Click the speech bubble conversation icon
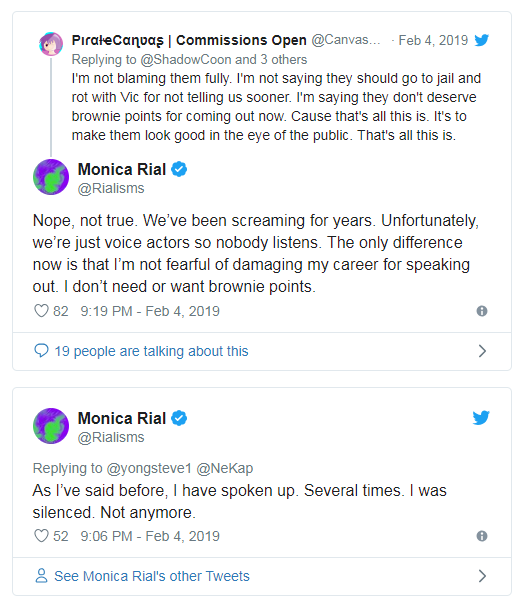The height and width of the screenshot is (607, 521). (x=41, y=350)
